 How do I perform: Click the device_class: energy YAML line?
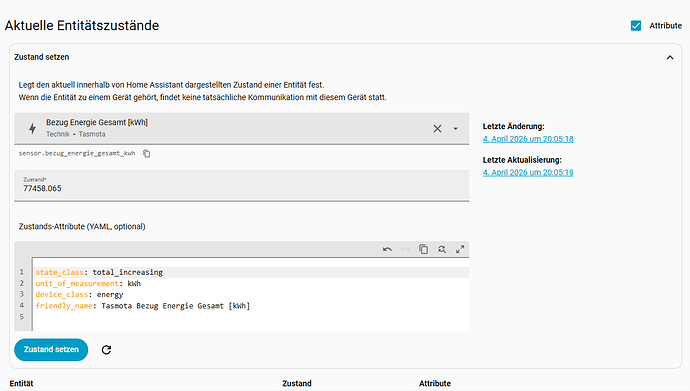[252, 295]
